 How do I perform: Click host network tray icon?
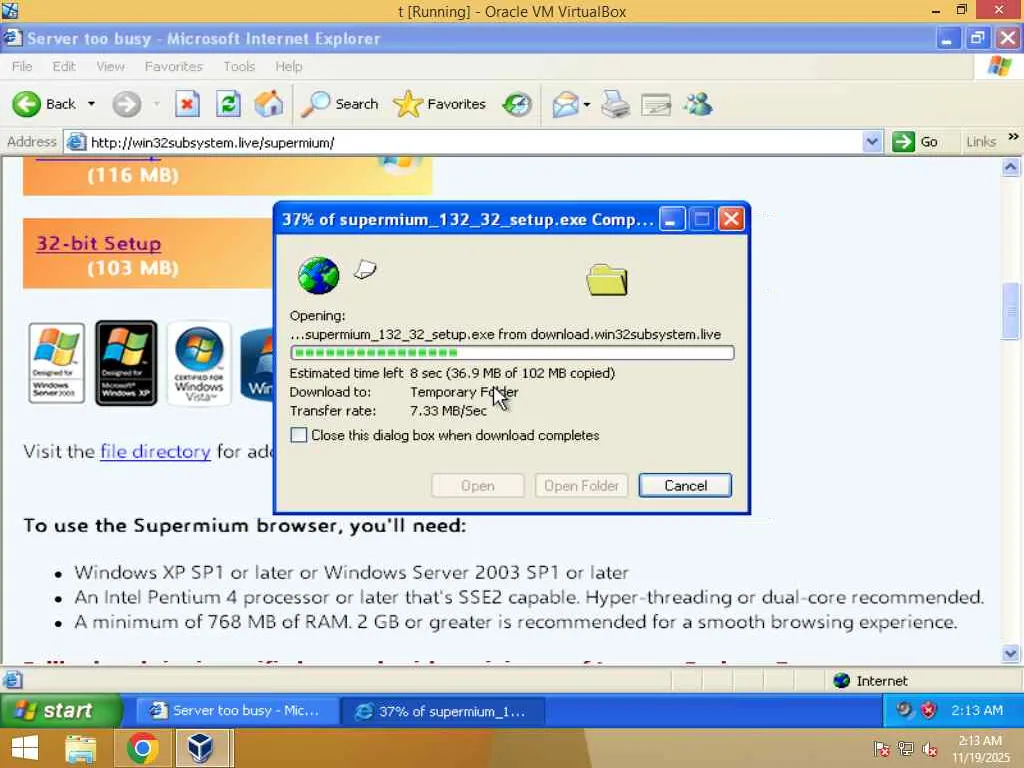point(906,749)
